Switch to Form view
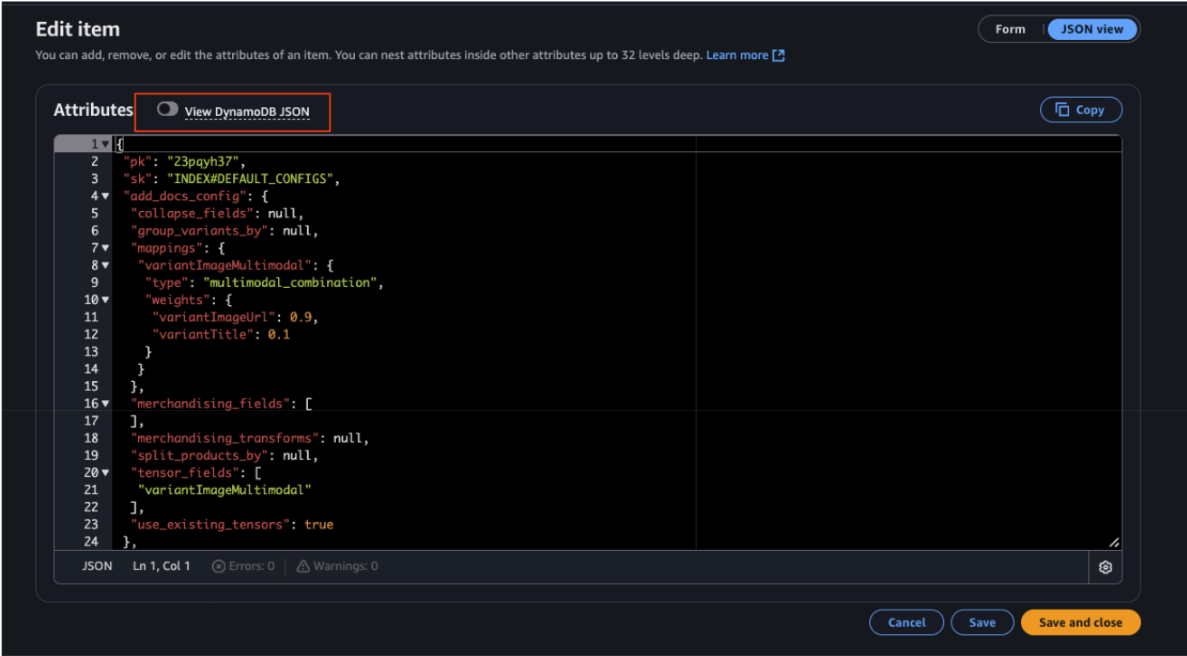This screenshot has width=1187, height=656. [x=1010, y=29]
